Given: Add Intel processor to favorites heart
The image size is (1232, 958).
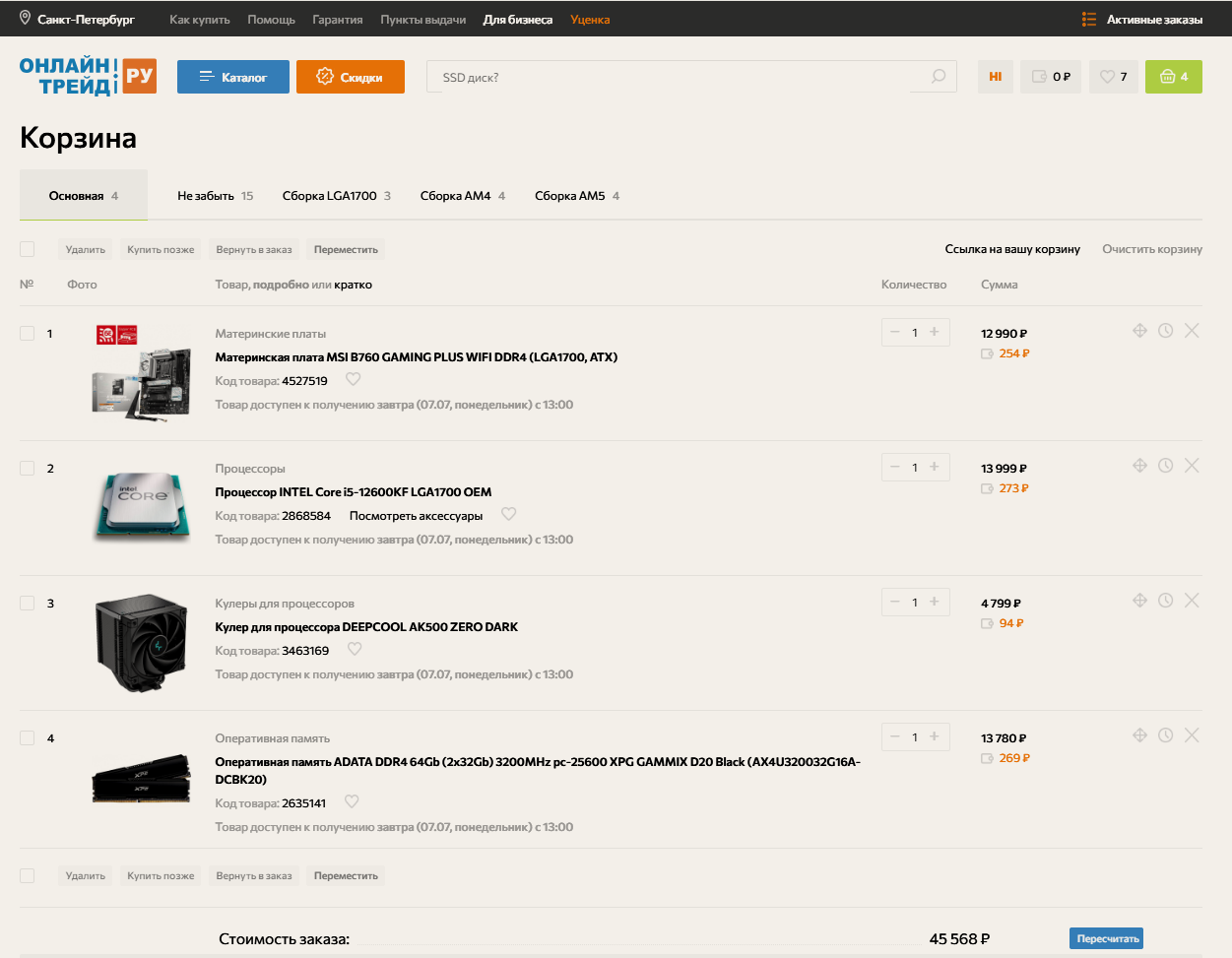Looking at the screenshot, I should click(508, 514).
